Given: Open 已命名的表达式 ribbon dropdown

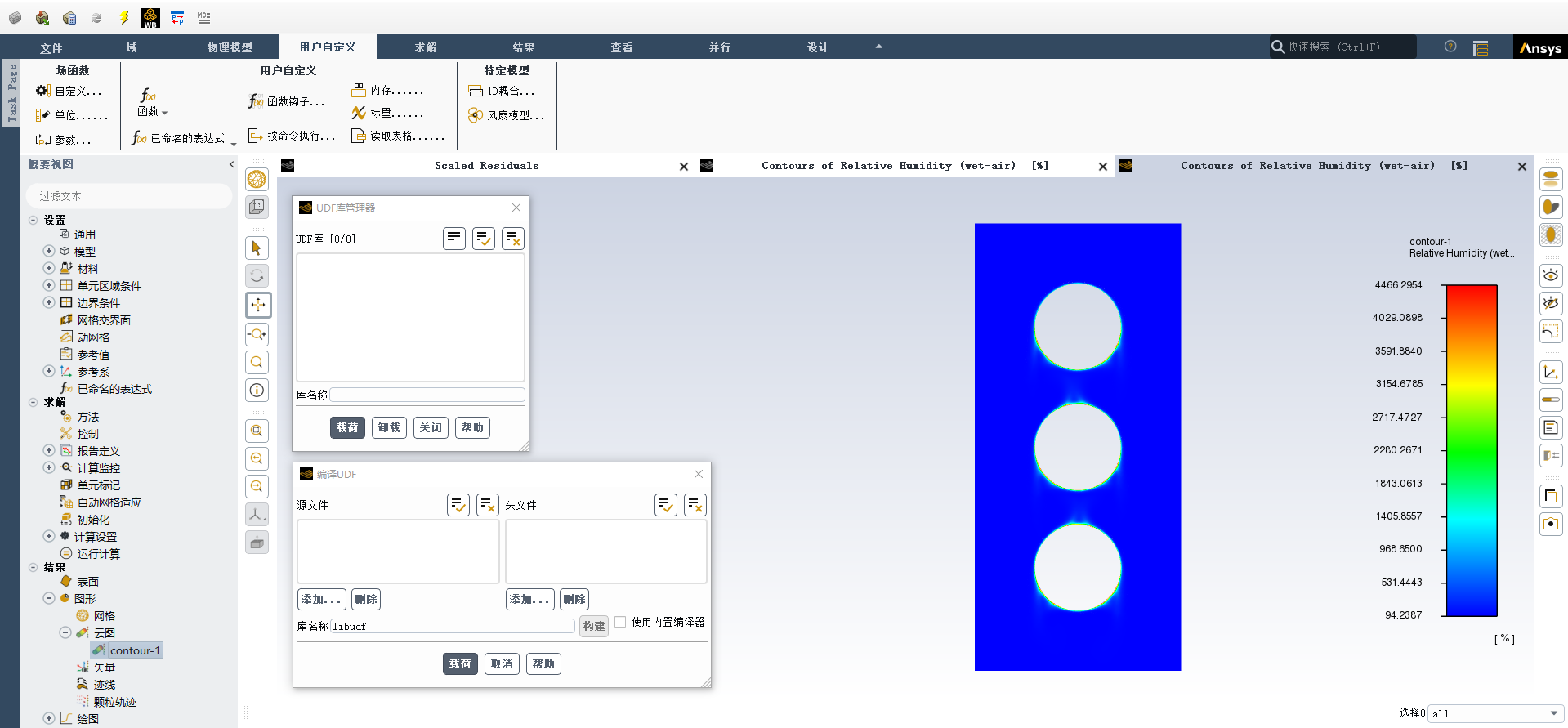Looking at the screenshot, I should (184, 139).
